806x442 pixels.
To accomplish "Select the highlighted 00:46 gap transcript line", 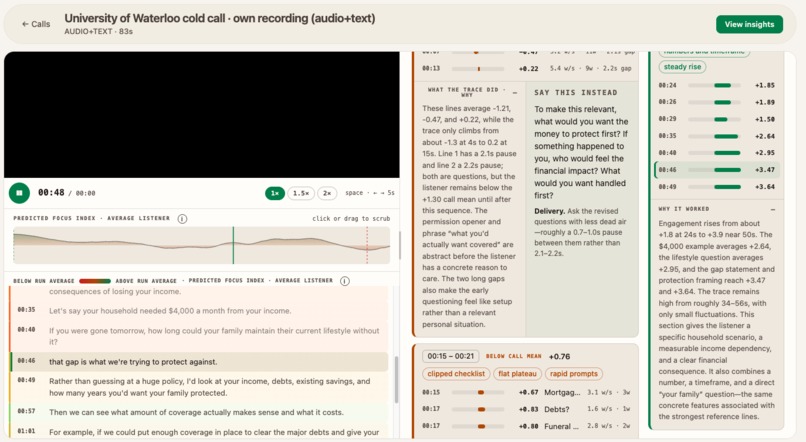I will coord(199,361).
